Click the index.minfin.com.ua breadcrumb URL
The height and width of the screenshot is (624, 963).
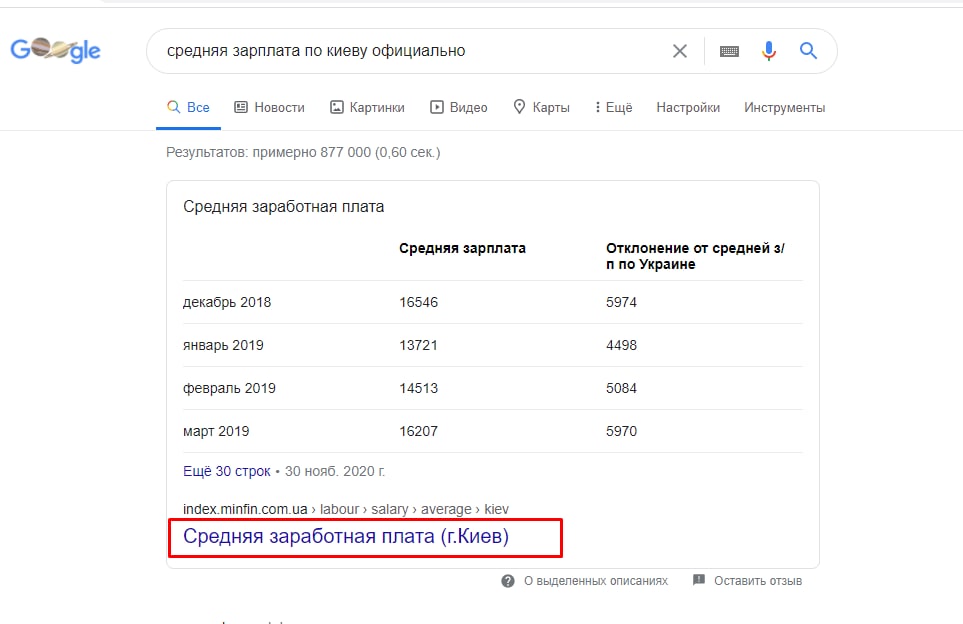(x=346, y=509)
